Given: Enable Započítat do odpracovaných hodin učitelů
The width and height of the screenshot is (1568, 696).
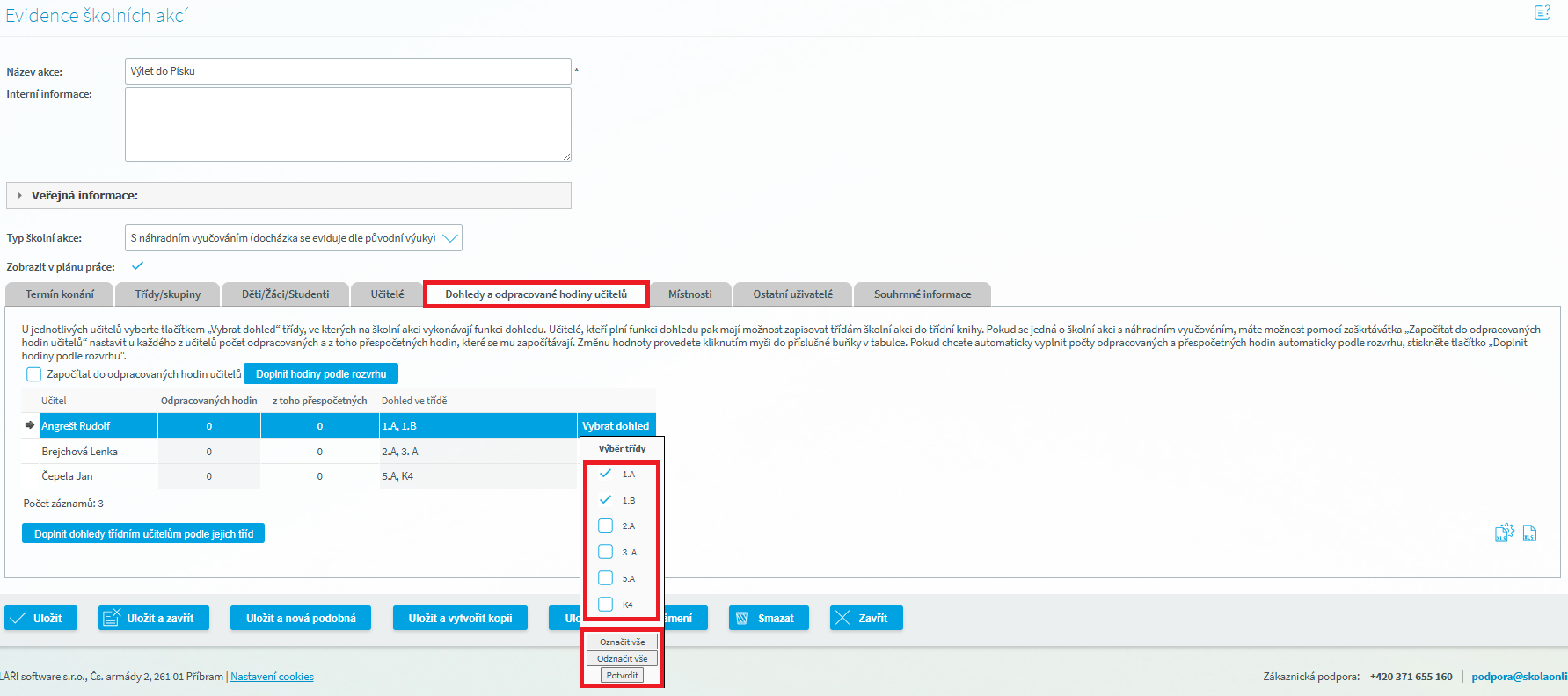Looking at the screenshot, I should (x=34, y=374).
